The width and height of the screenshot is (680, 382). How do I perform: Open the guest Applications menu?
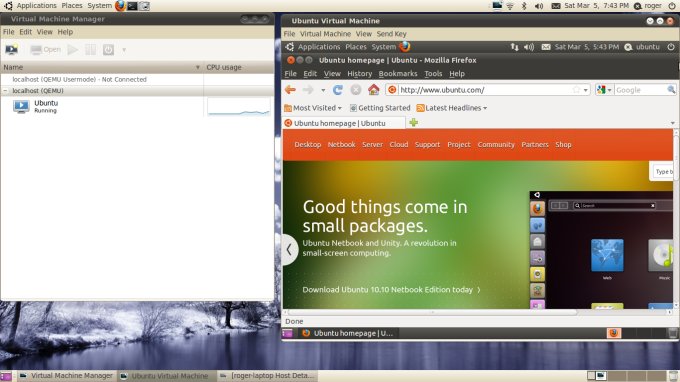[319, 47]
